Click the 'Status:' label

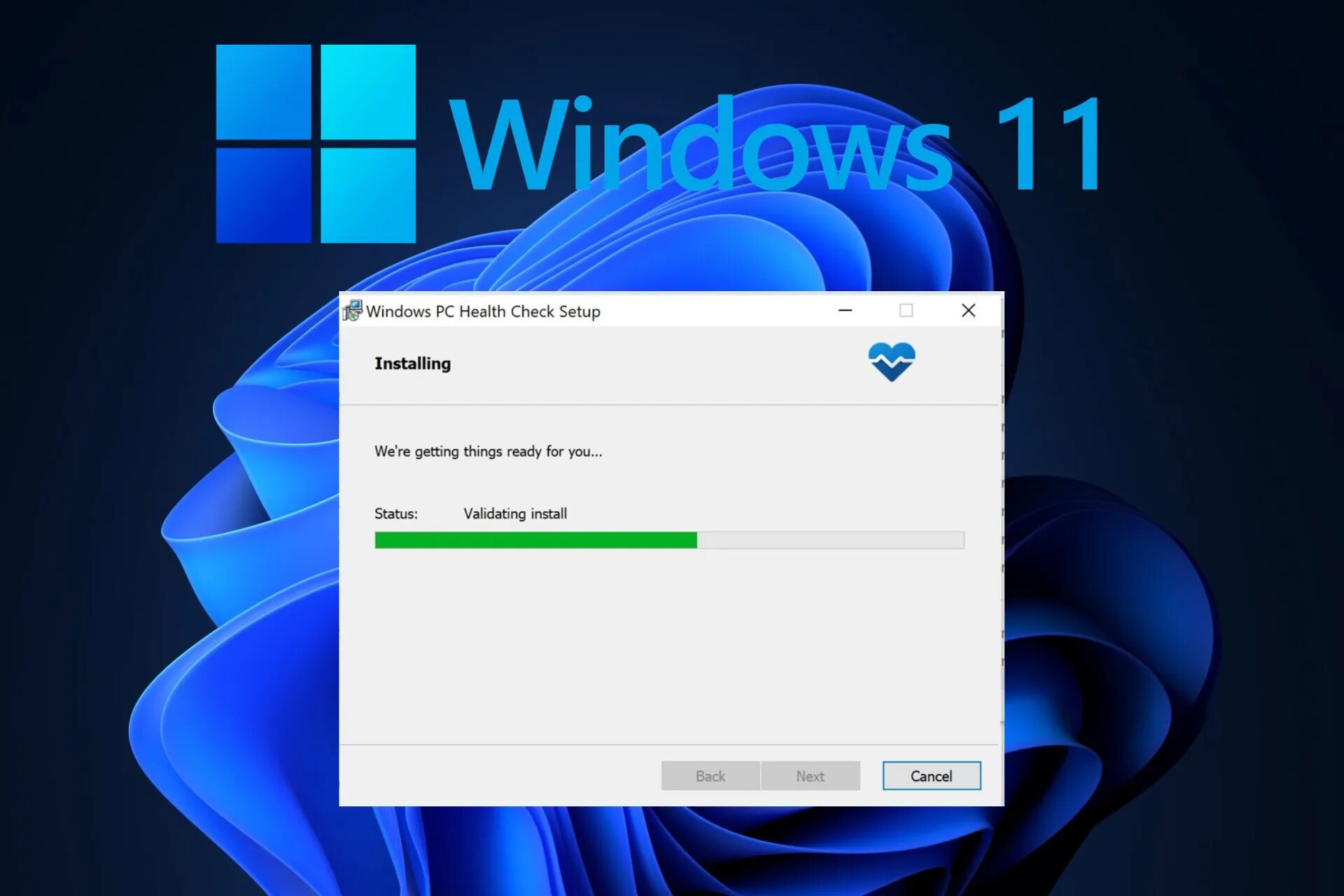[x=396, y=514]
